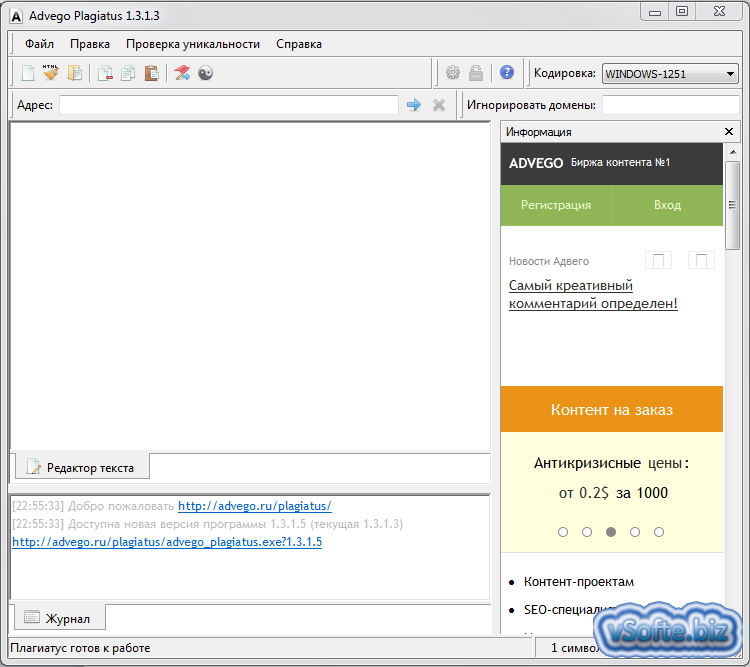Click in the Адрес input field
Viewport: 750px width, 667px height.
coord(229,105)
